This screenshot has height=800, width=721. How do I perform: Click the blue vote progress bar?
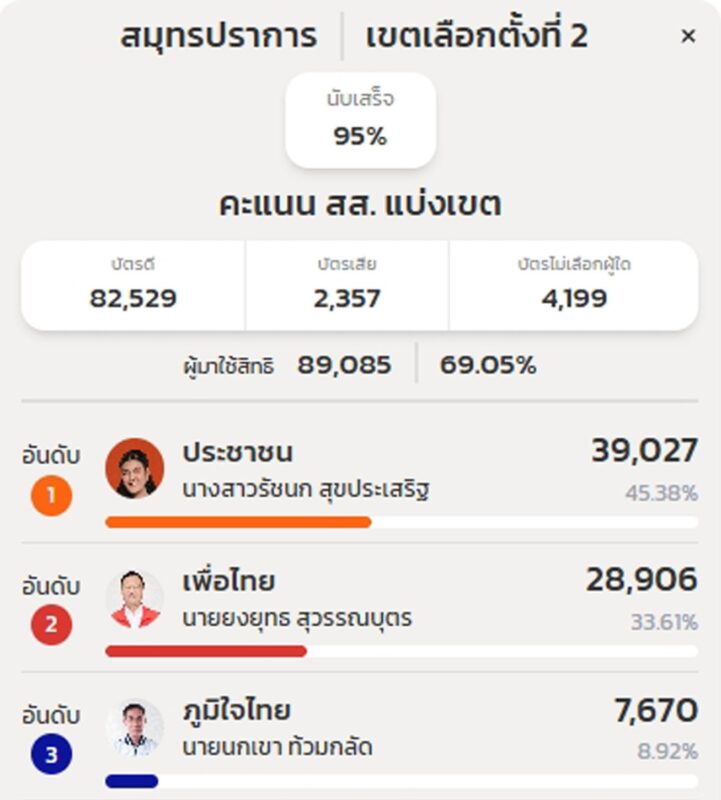pos(132,781)
